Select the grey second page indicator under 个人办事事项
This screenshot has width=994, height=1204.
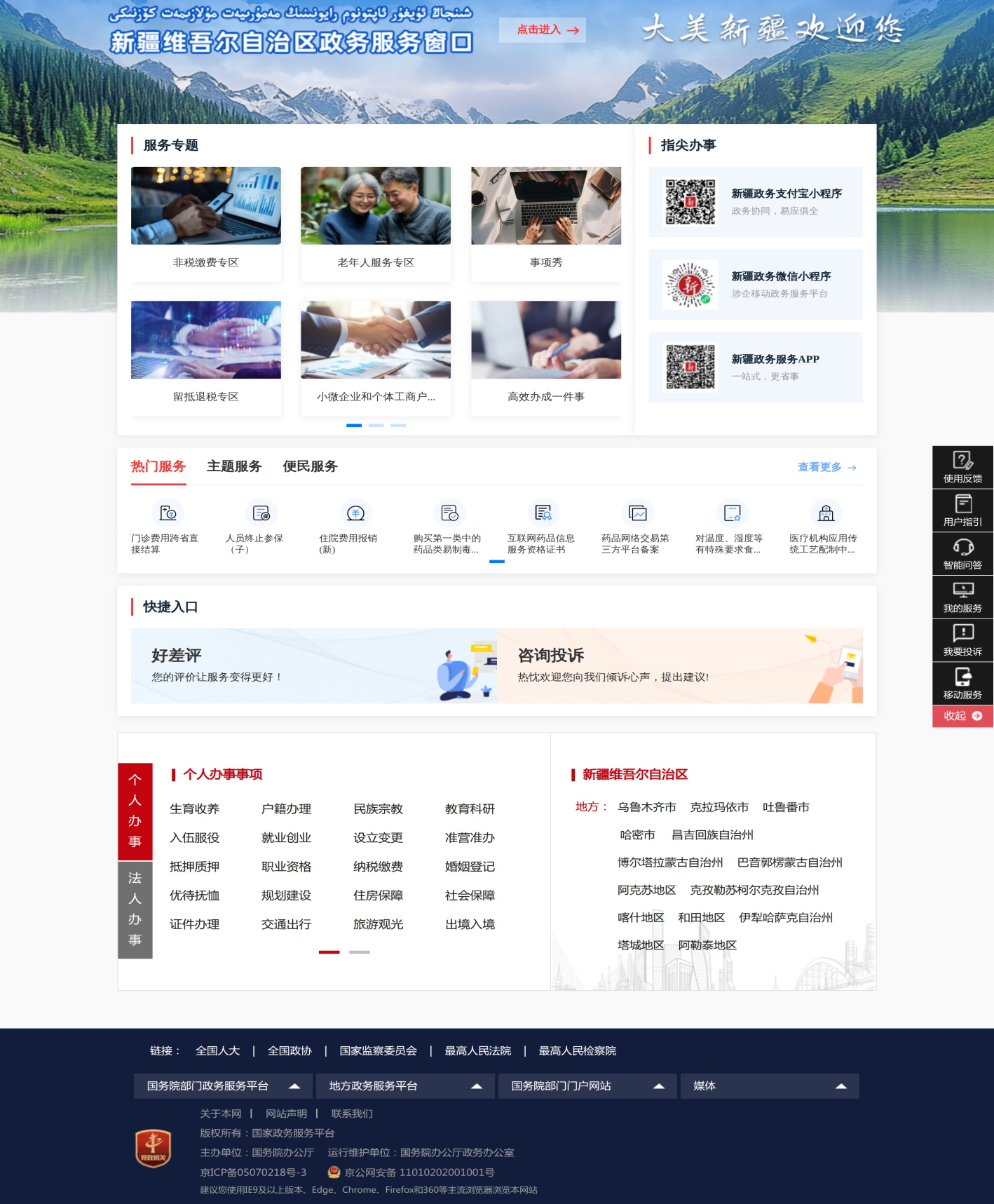pyautogui.click(x=360, y=952)
